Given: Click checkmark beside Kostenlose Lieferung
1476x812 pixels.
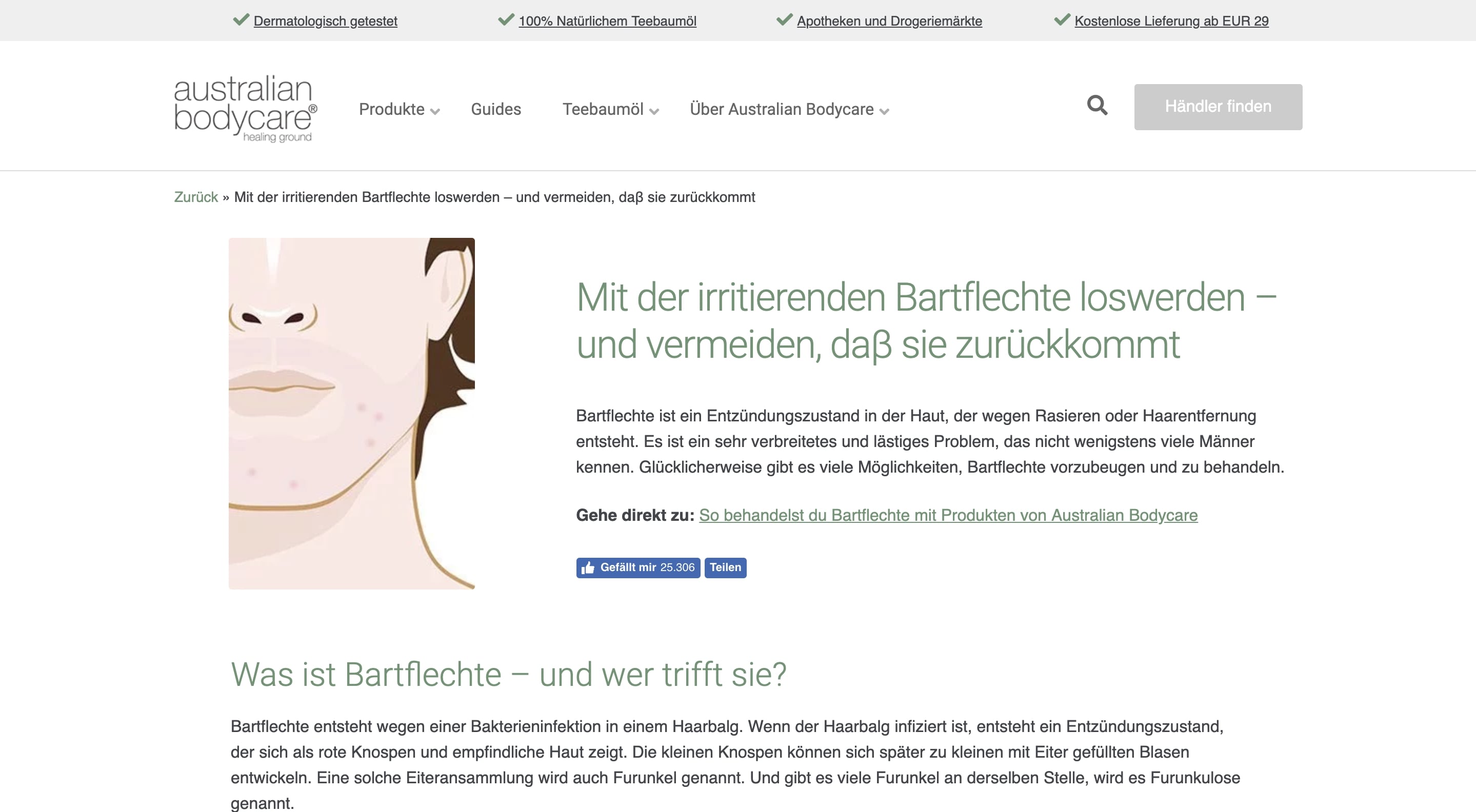Looking at the screenshot, I should [1062, 20].
